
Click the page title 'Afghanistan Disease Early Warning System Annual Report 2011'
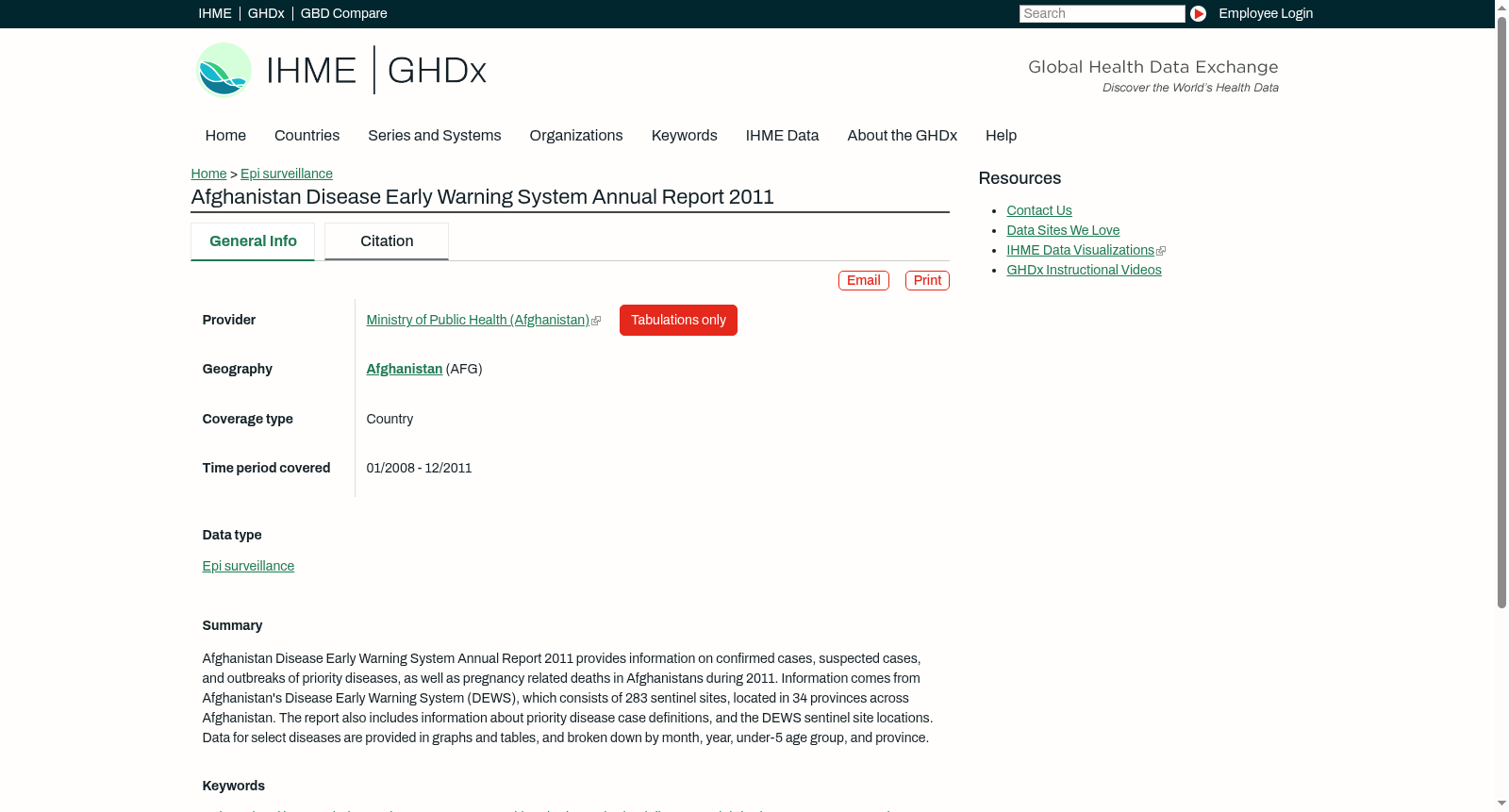click(482, 197)
